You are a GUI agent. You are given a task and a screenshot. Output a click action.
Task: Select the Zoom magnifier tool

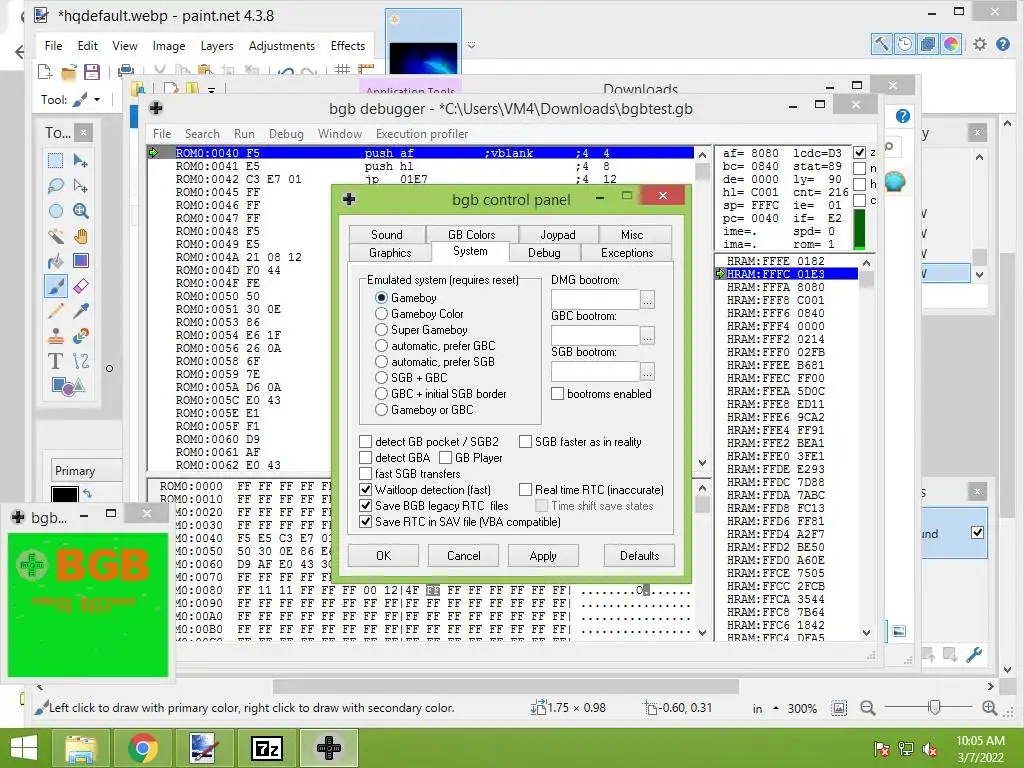tap(80, 211)
